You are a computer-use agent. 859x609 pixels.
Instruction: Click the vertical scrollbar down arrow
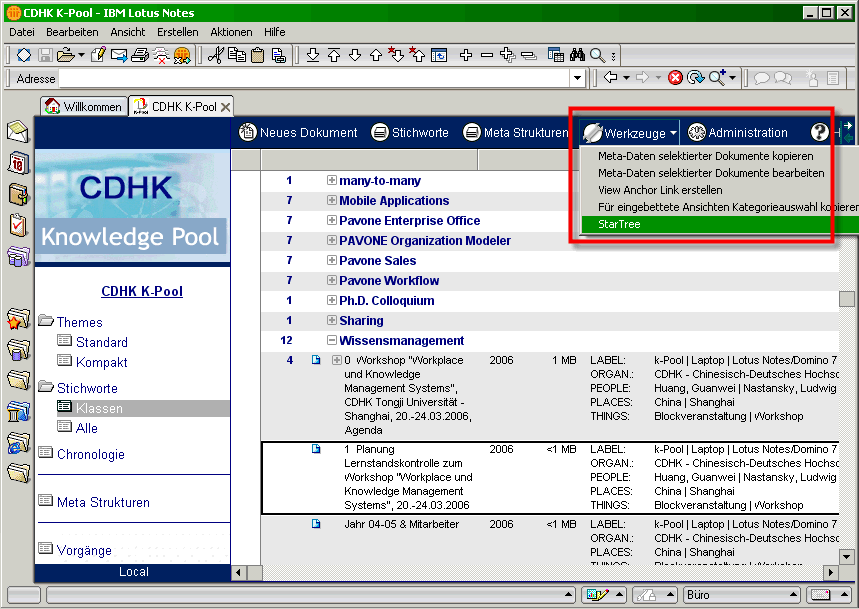847,558
